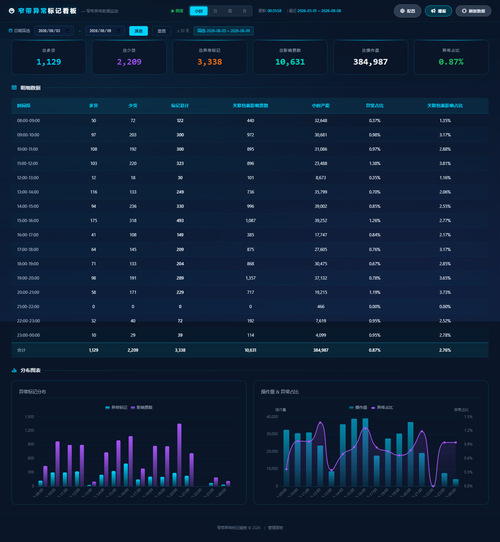Click the active filter range tag 2026-06-03 ~ 2026-06-09
This screenshot has width=500, height=542.
[223, 31]
